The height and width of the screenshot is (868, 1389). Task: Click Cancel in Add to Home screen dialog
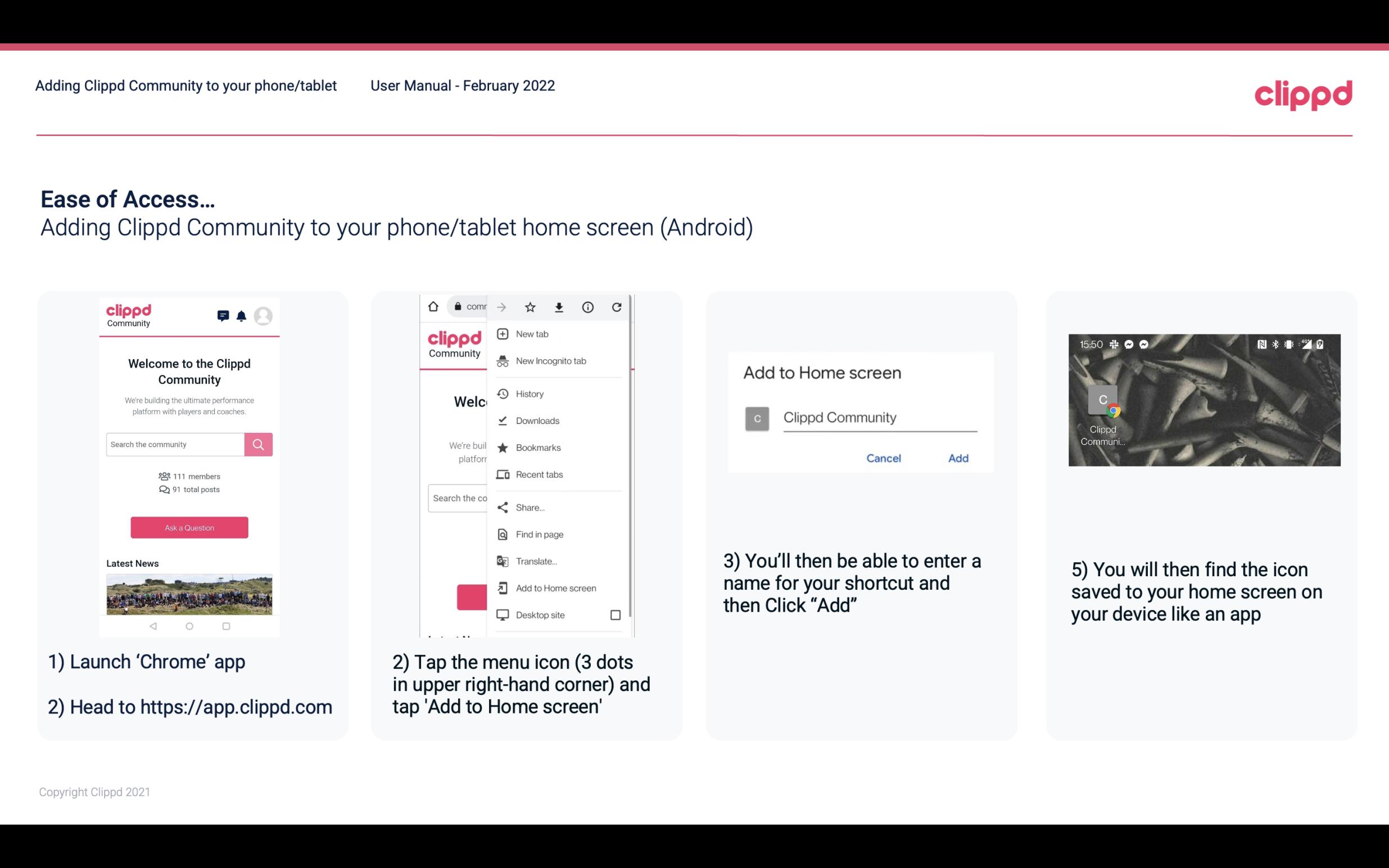pos(883,458)
